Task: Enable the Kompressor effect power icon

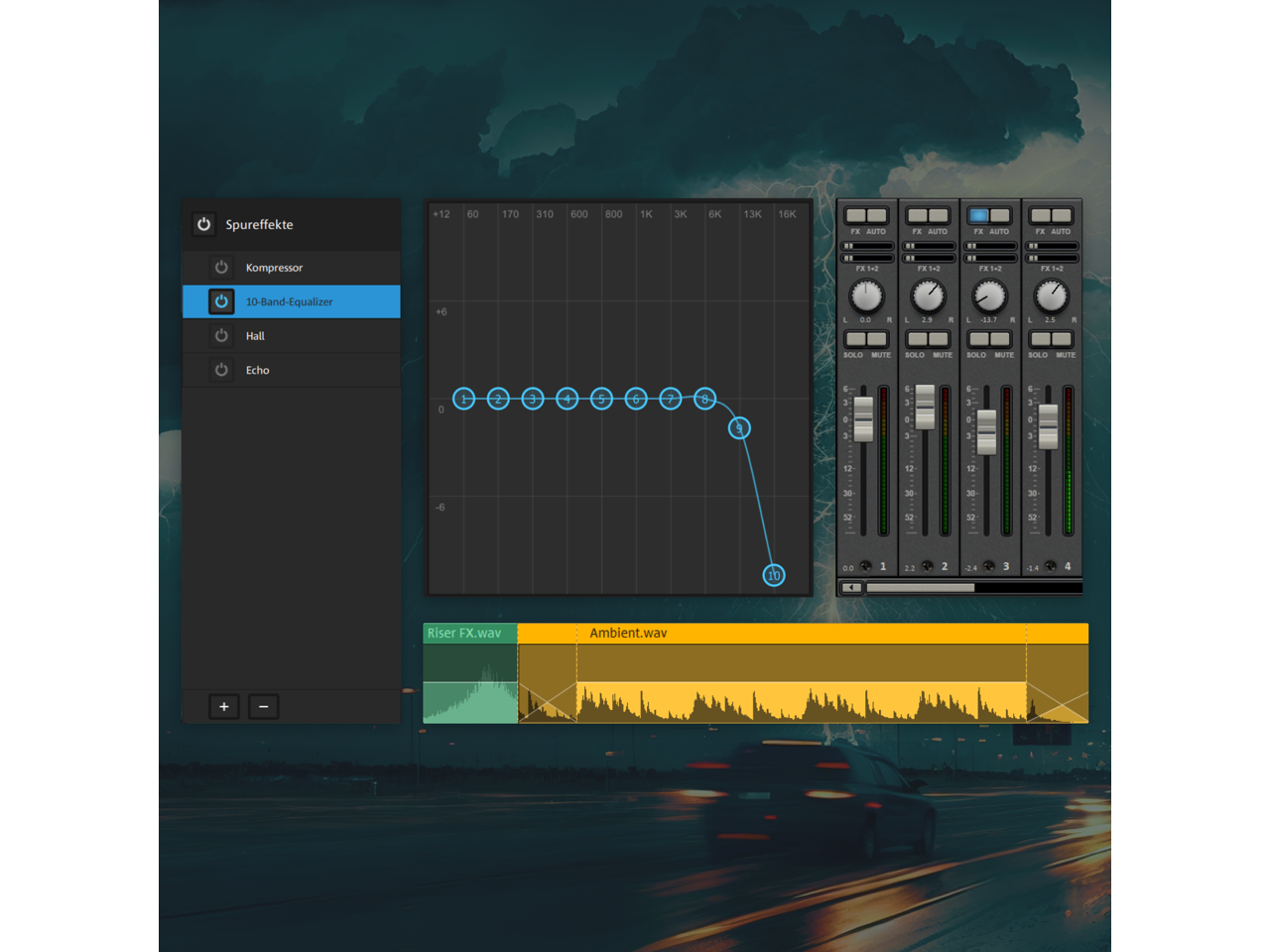Action: click(221, 268)
